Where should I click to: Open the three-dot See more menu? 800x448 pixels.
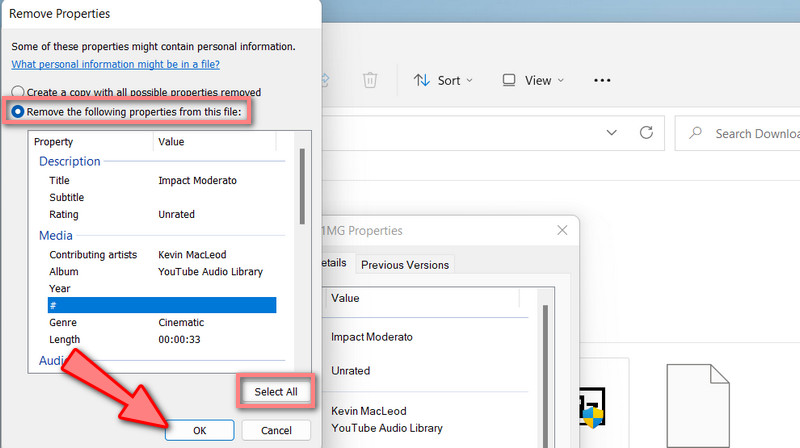(x=602, y=80)
